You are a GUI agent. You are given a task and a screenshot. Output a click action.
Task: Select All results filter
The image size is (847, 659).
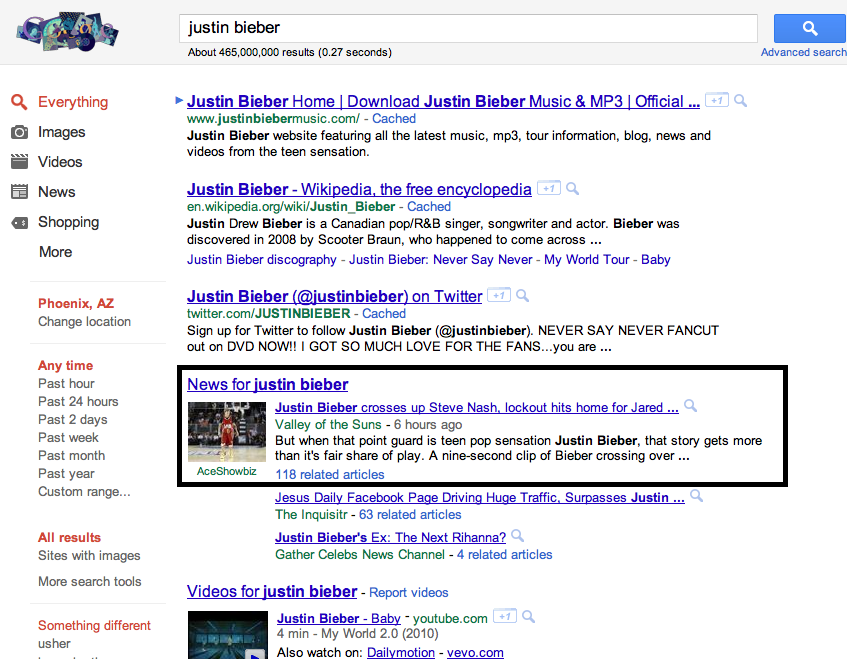pos(70,537)
